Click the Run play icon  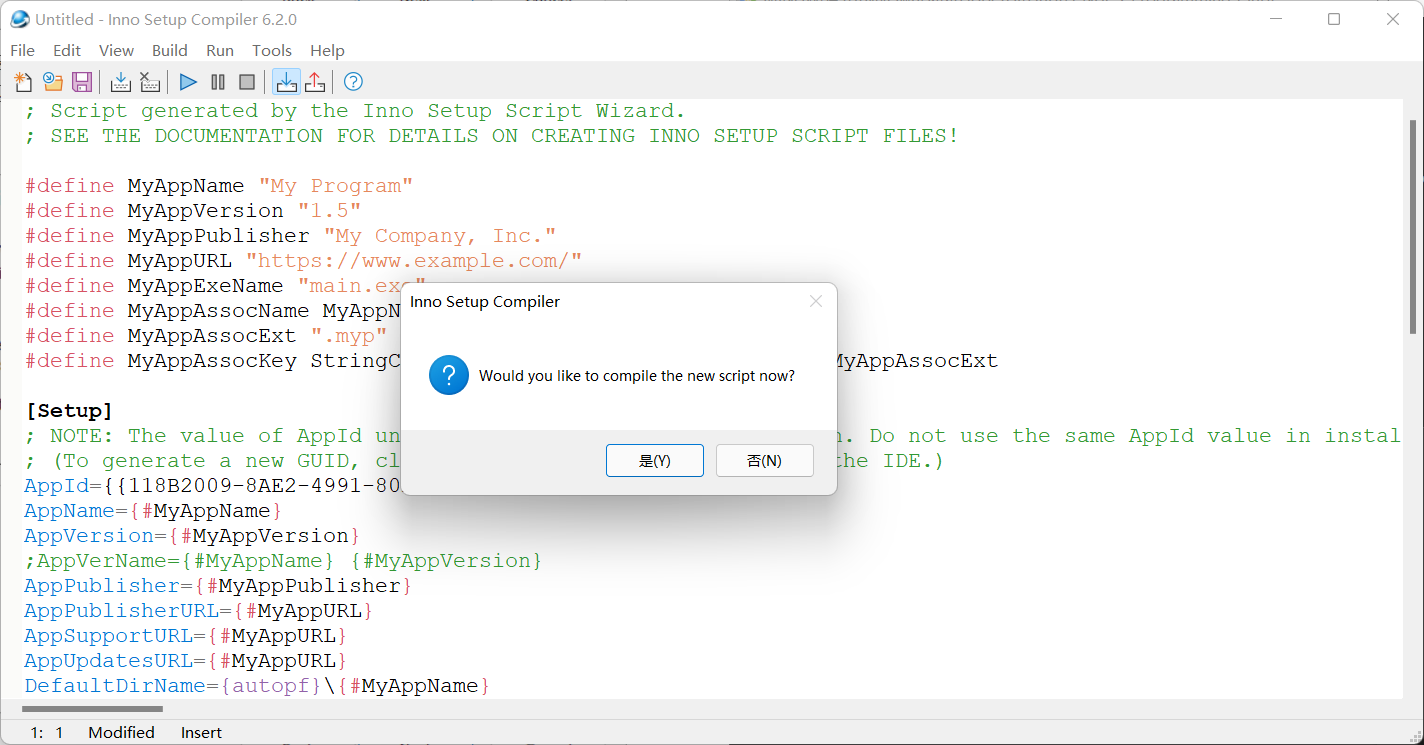[x=188, y=82]
